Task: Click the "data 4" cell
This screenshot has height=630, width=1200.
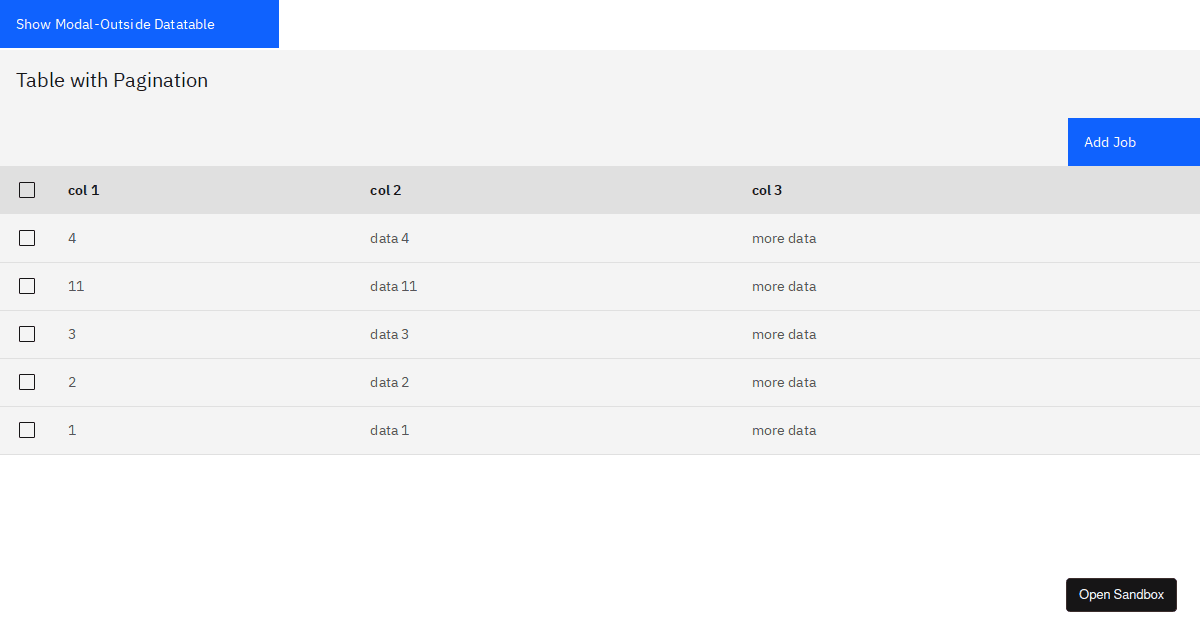Action: (390, 238)
